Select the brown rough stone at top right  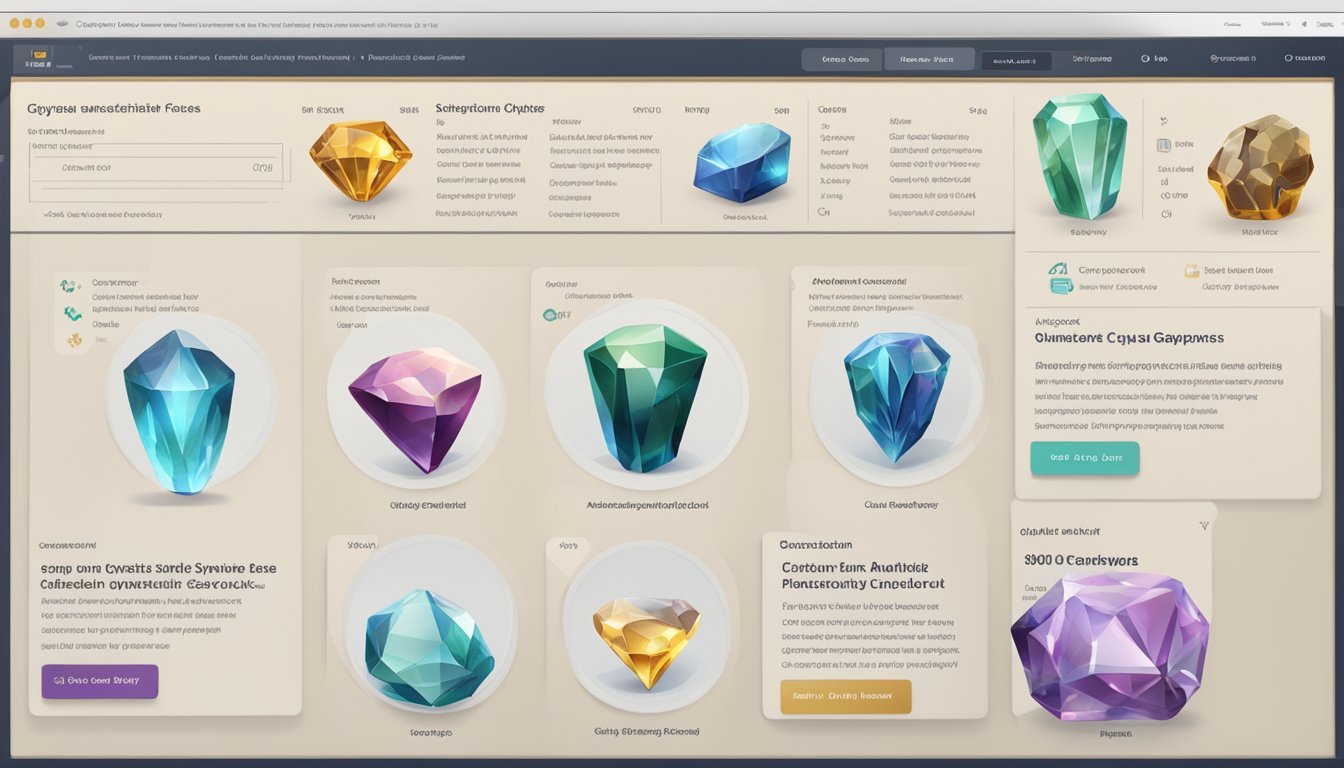(1259, 166)
